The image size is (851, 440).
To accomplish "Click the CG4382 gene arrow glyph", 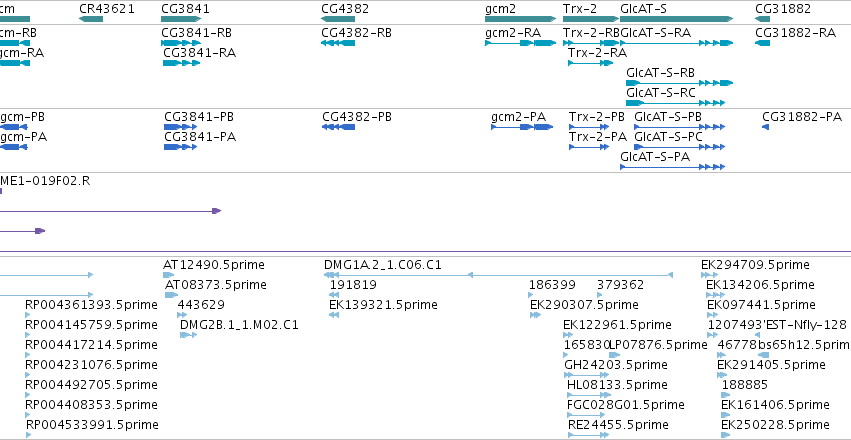I will (338, 19).
